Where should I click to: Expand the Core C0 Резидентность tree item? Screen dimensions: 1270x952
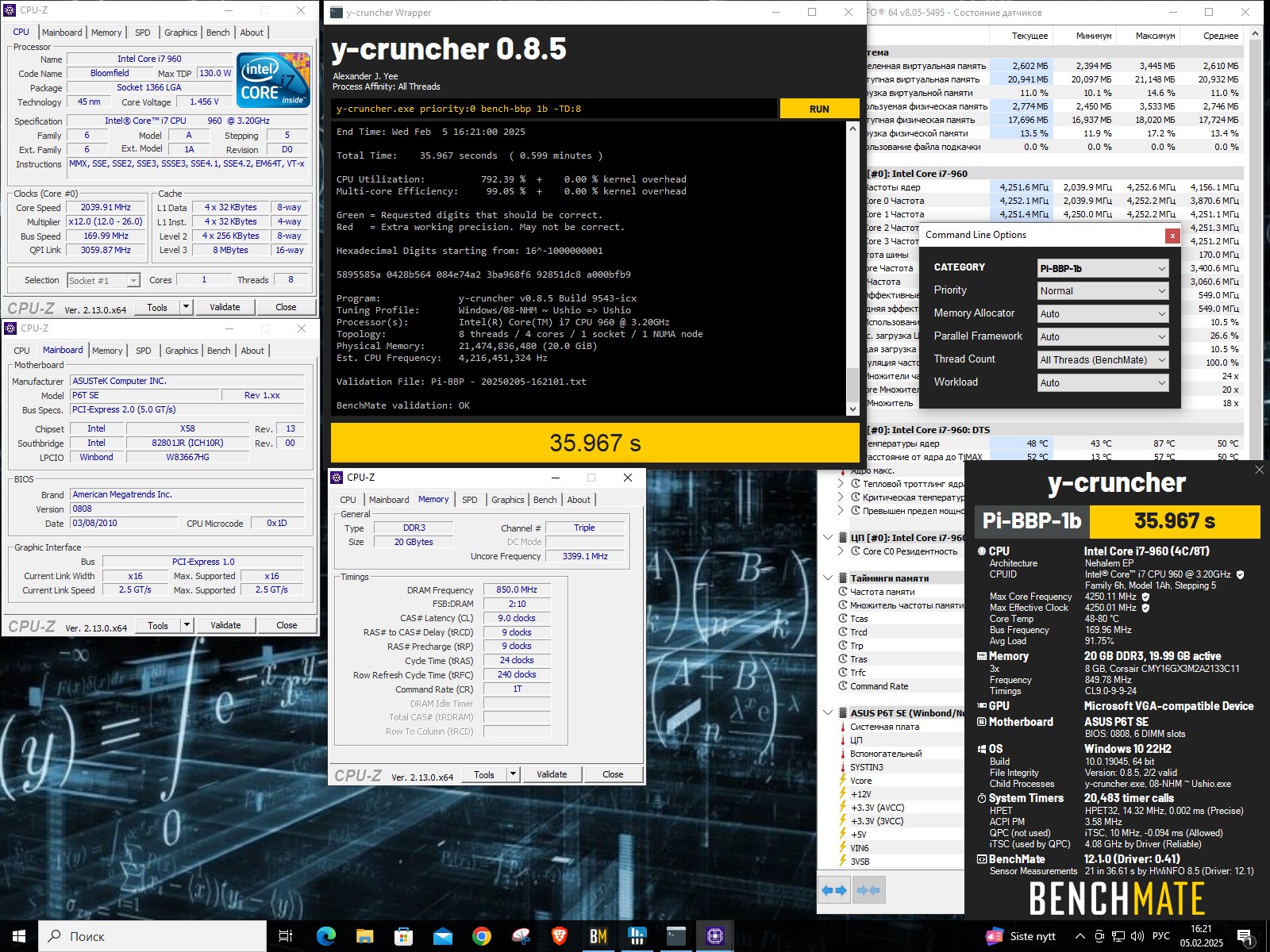(x=841, y=551)
